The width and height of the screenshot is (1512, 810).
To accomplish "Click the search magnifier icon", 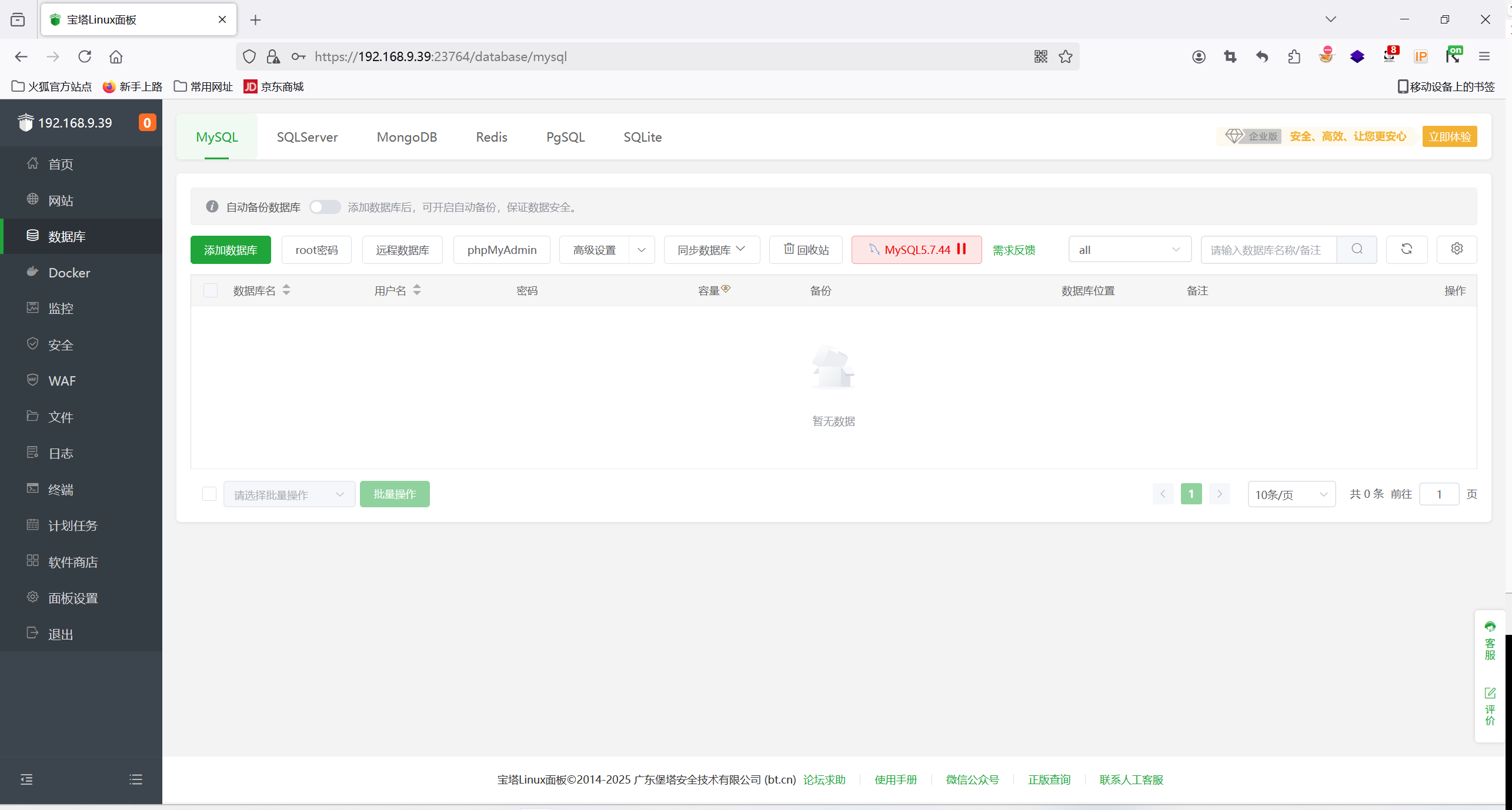I will point(1357,249).
